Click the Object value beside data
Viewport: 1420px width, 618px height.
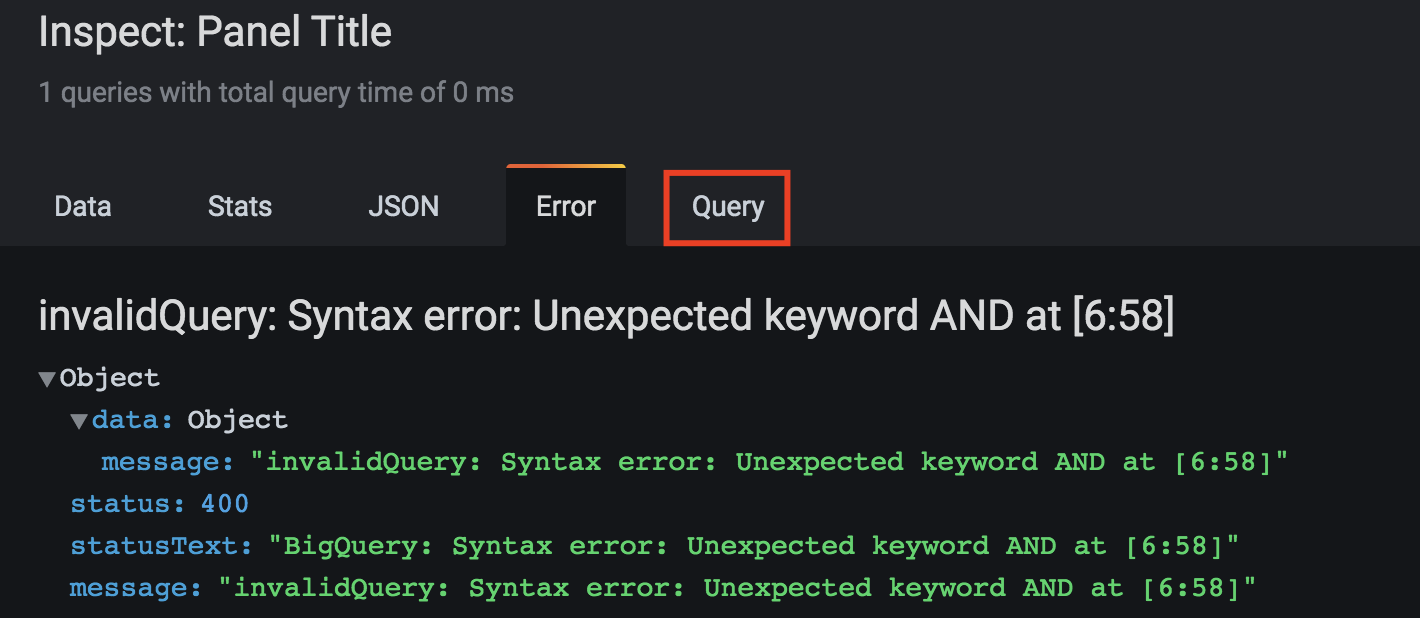tap(238, 420)
